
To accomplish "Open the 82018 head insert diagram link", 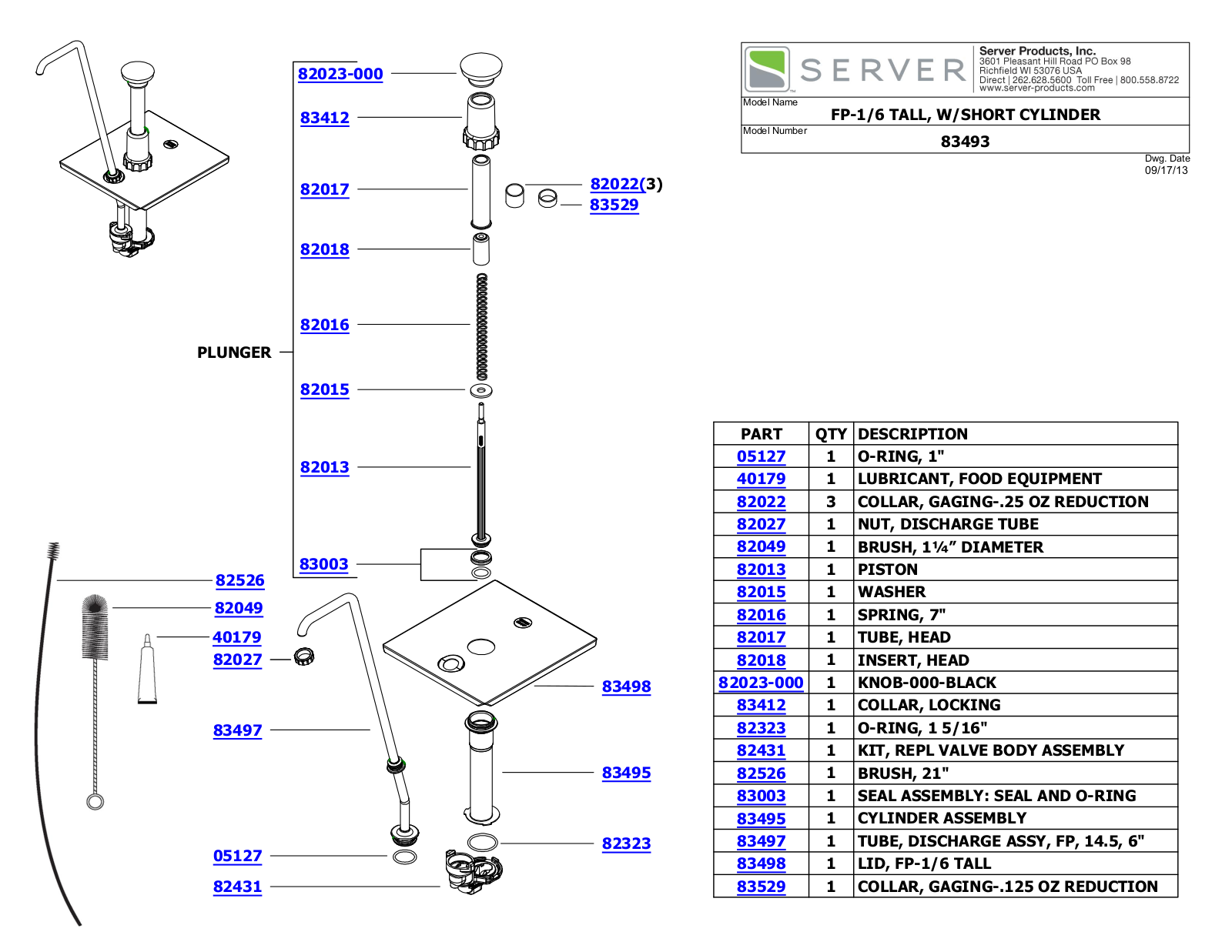I will (325, 249).
